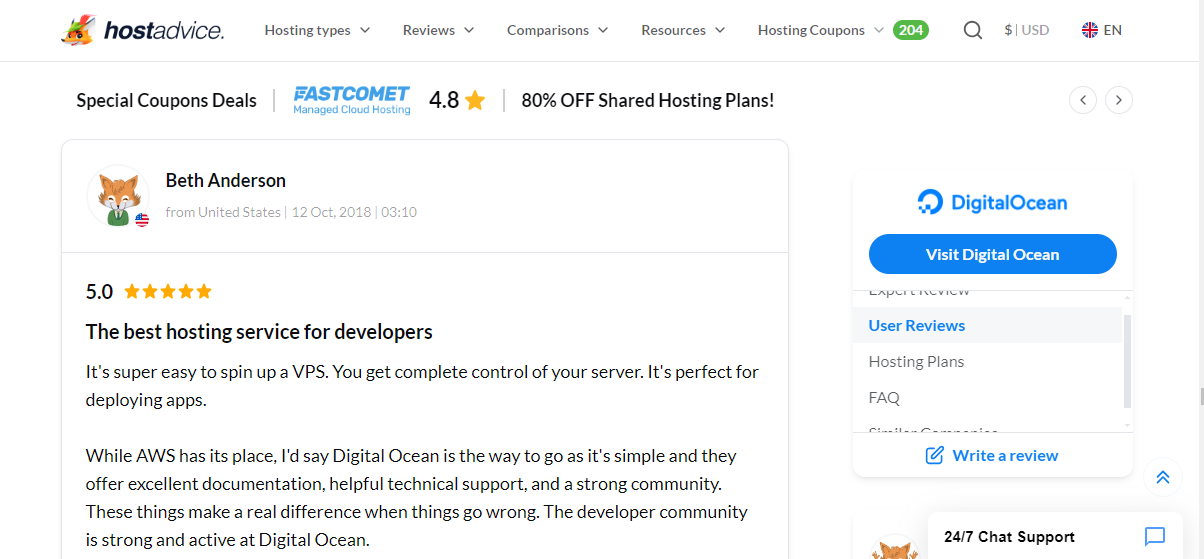The image size is (1204, 559).
Task: Click the review title 'The best hosting service for developers'
Action: [259, 332]
